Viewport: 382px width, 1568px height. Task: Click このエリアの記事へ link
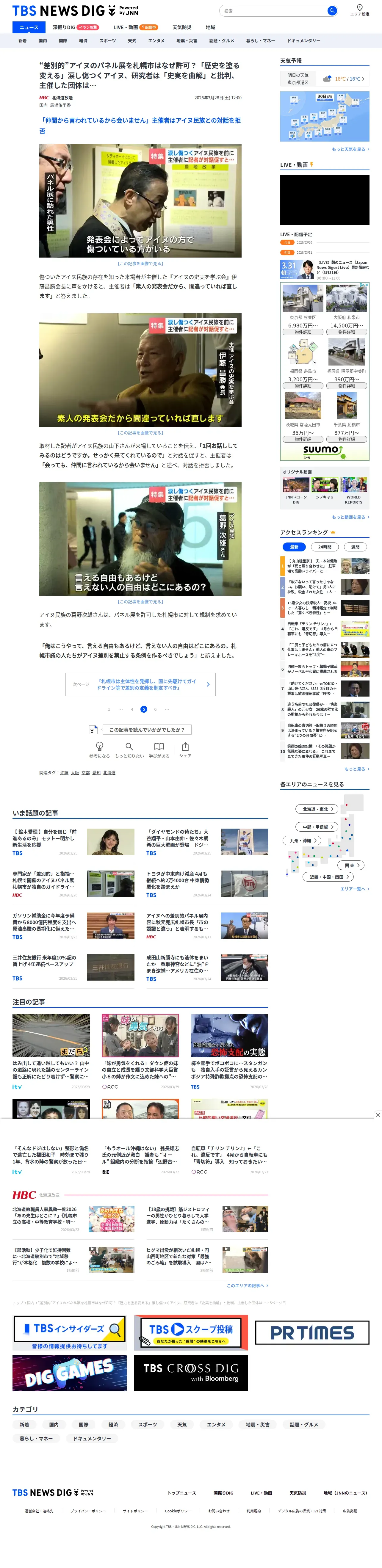[247, 1285]
